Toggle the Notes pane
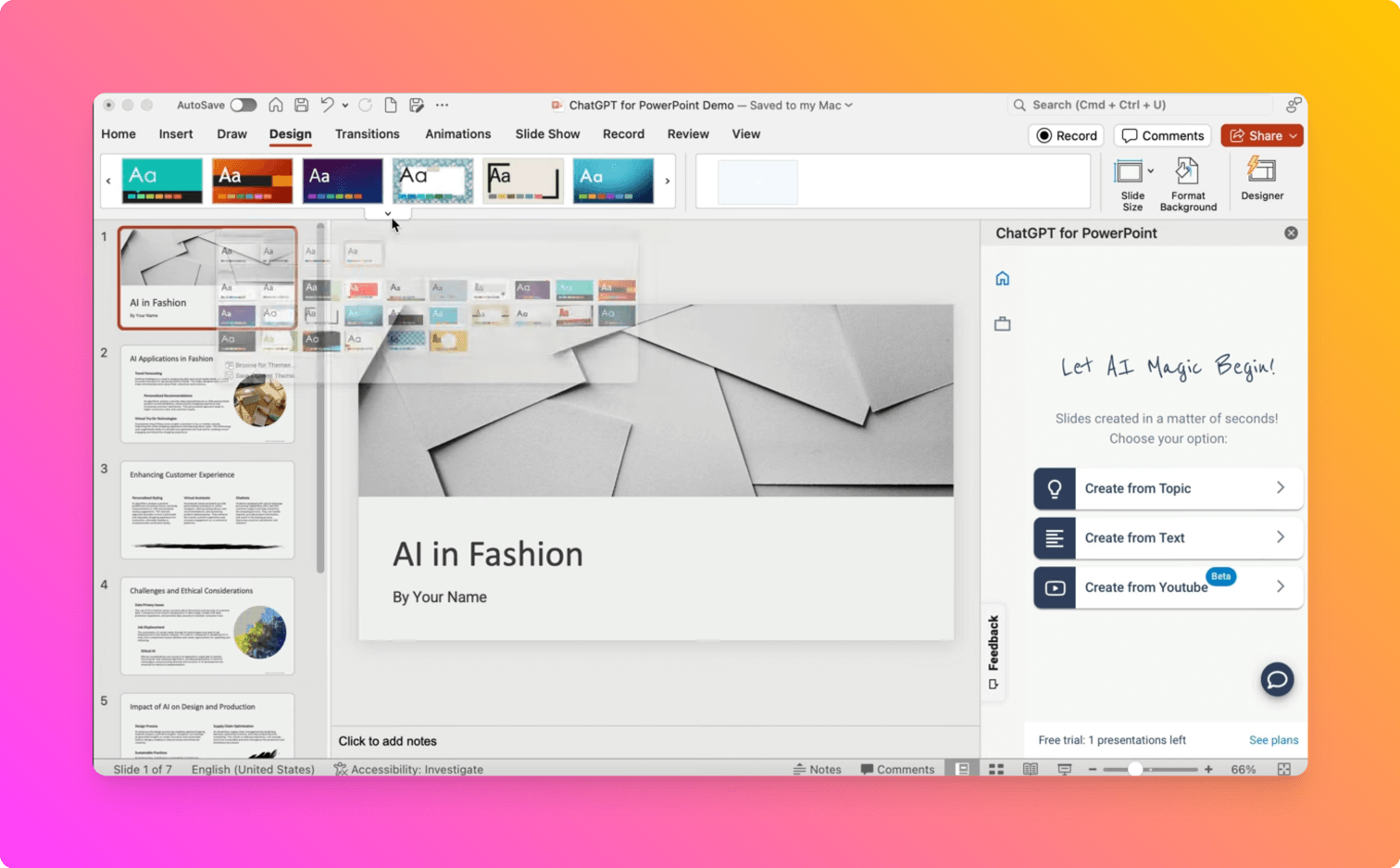 pyautogui.click(x=819, y=769)
